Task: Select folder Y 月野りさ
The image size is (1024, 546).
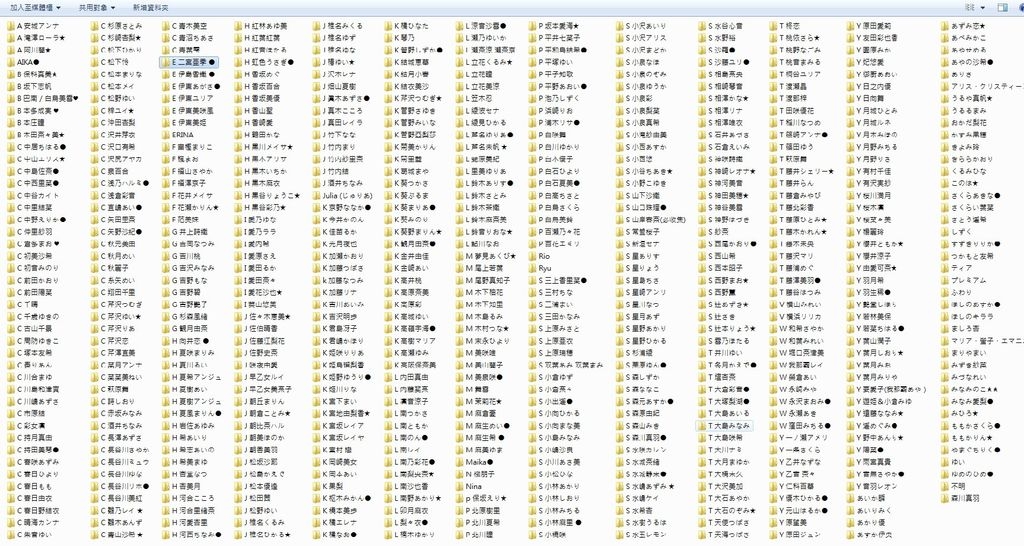Action: click(868, 159)
